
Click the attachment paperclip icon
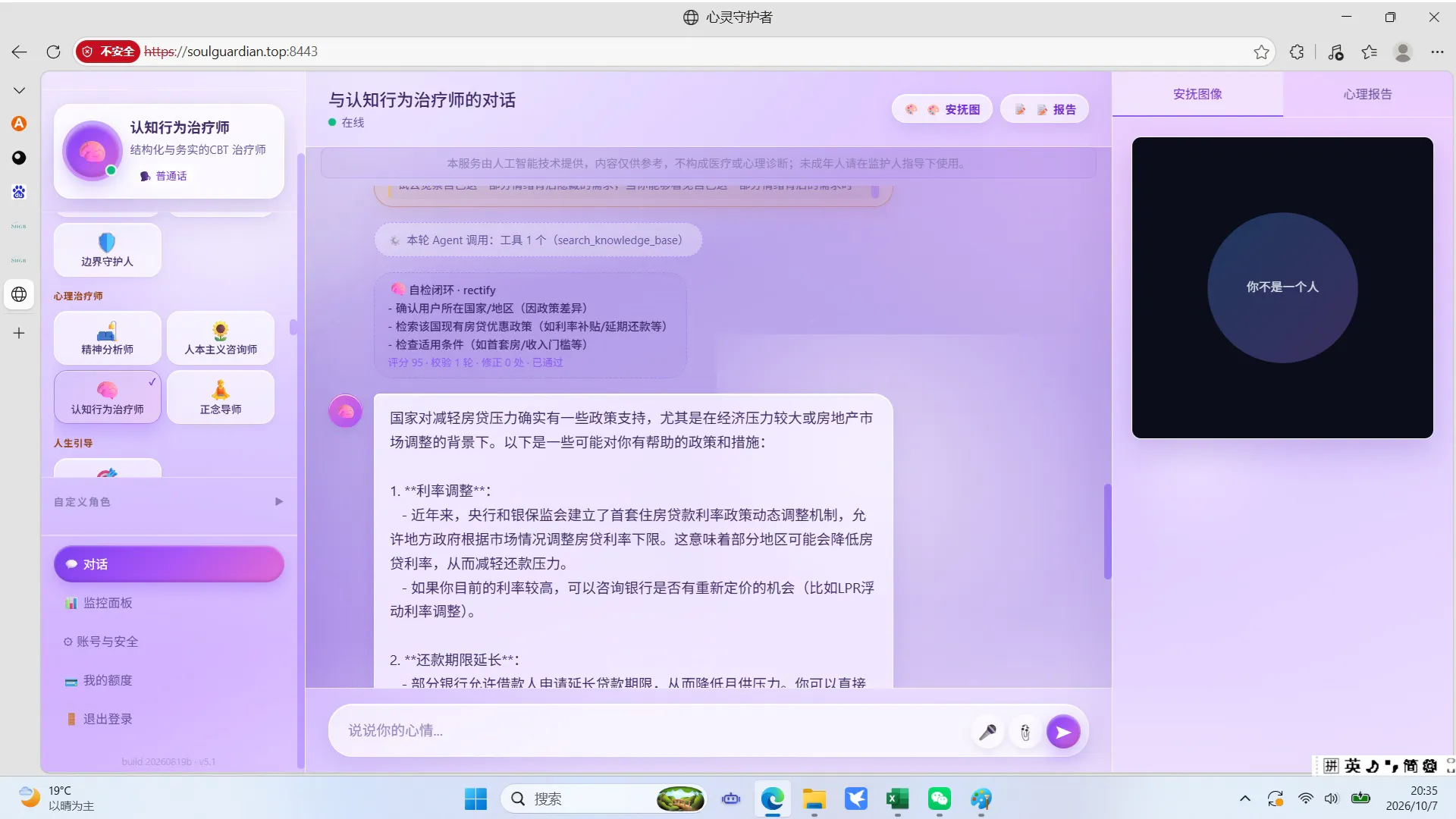pos(1025,732)
